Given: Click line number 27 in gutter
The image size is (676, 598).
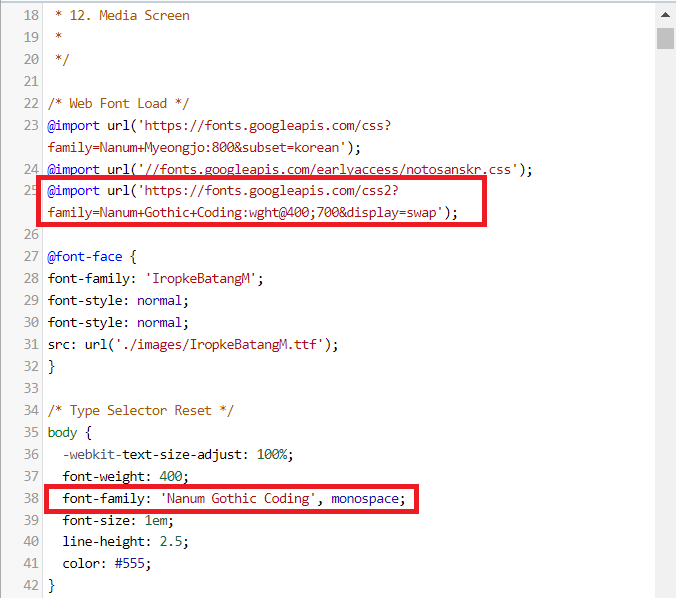Looking at the screenshot, I should tap(31, 257).
